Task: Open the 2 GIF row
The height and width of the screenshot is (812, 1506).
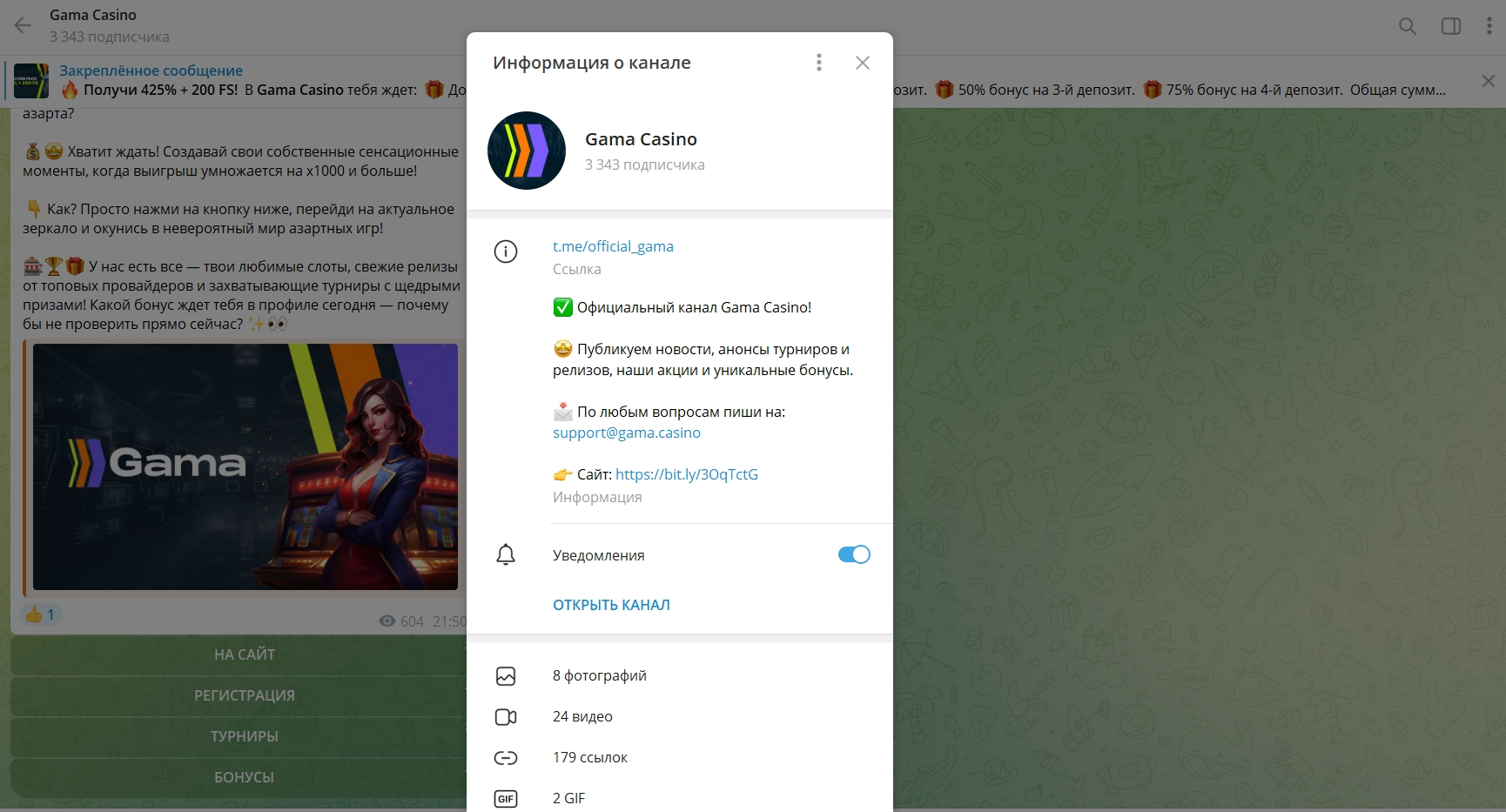Action: pyautogui.click(x=680, y=798)
